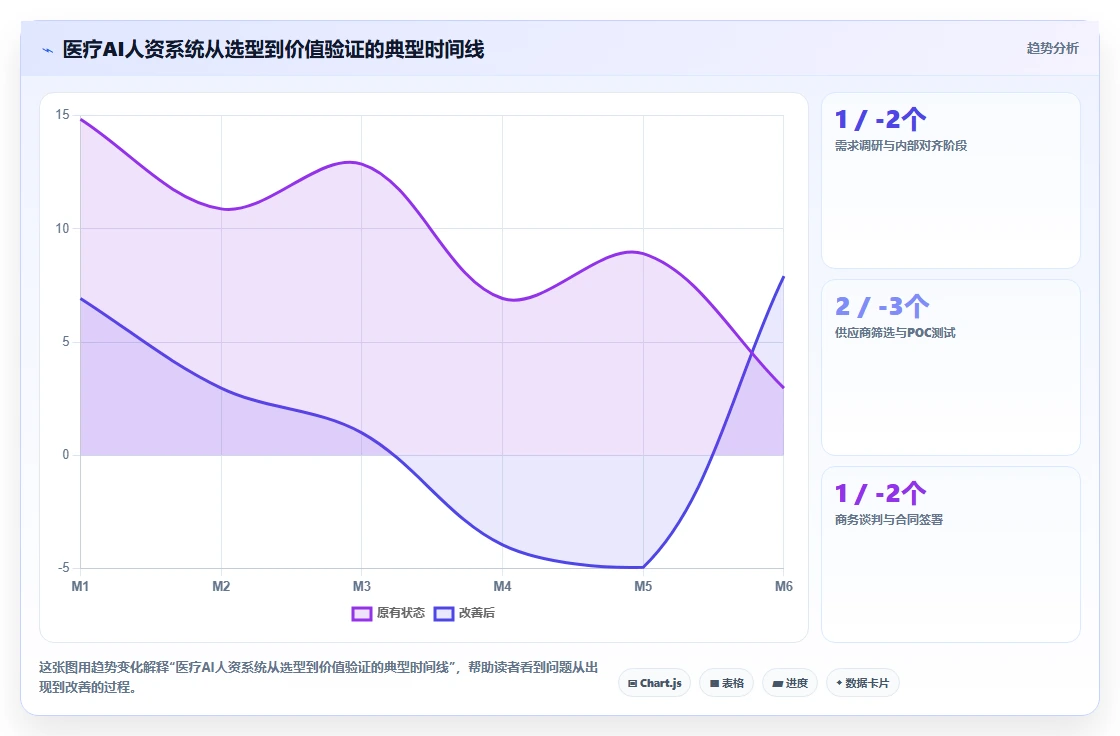
Task: Select the 表格 tag chip
Action: click(x=726, y=683)
